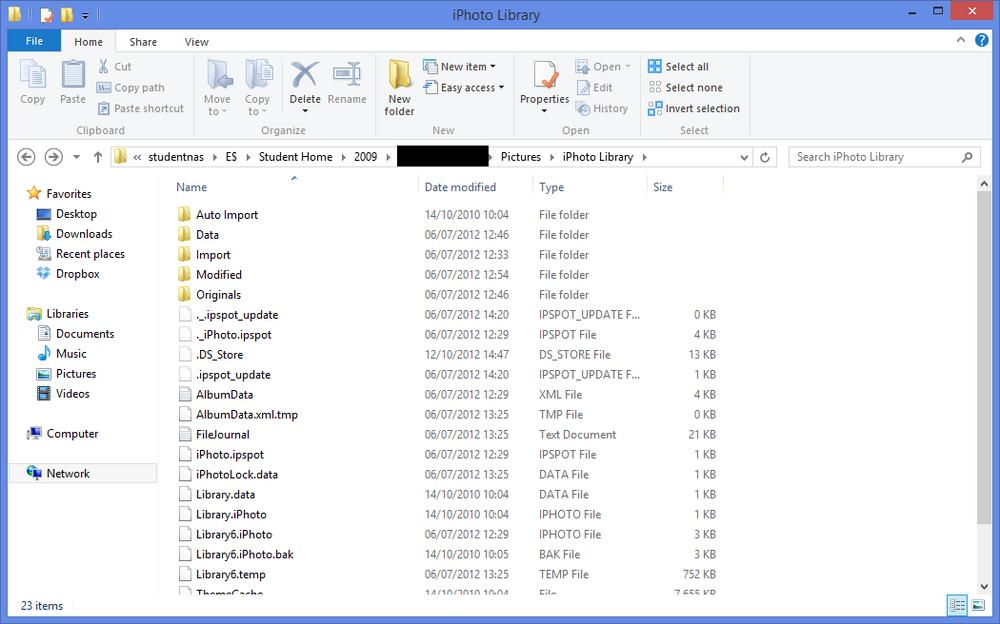Click the vertical scrollbar up arrow
The image size is (1000, 624).
coord(983,184)
